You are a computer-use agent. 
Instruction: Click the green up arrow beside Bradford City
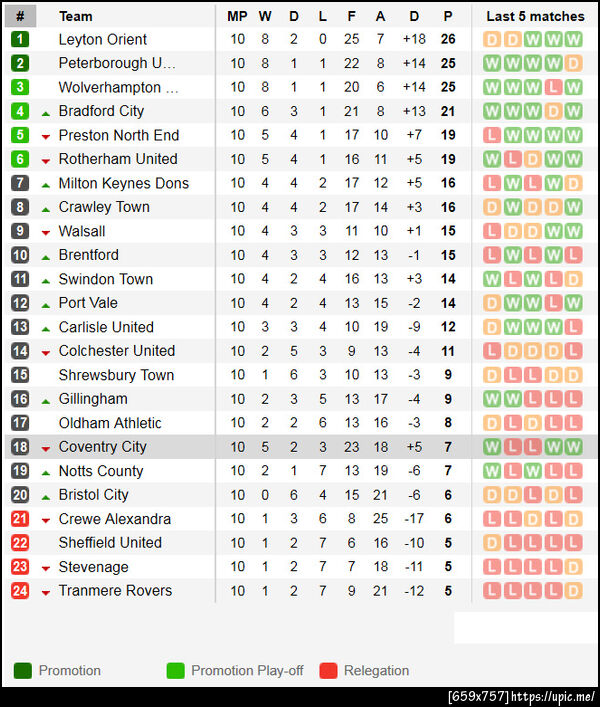(x=46, y=112)
